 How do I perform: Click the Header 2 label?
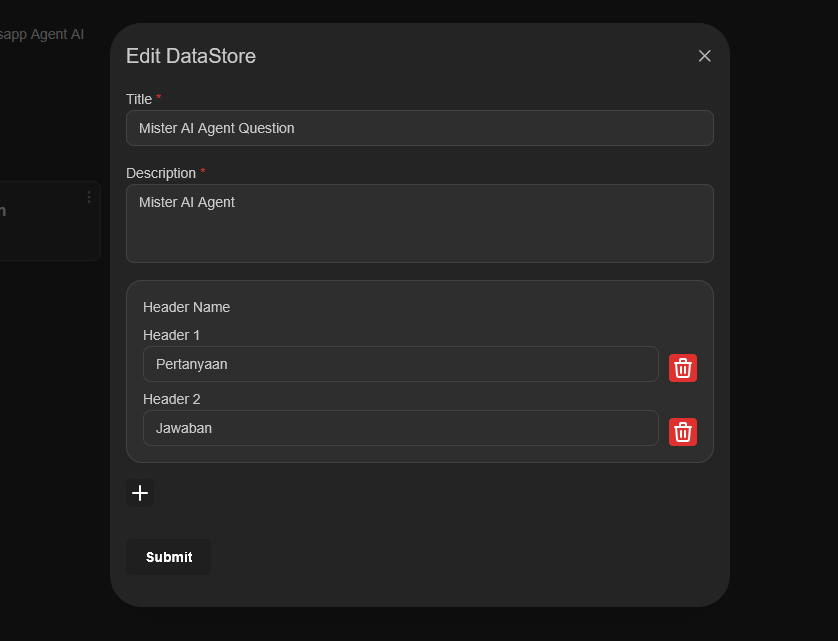click(x=171, y=399)
